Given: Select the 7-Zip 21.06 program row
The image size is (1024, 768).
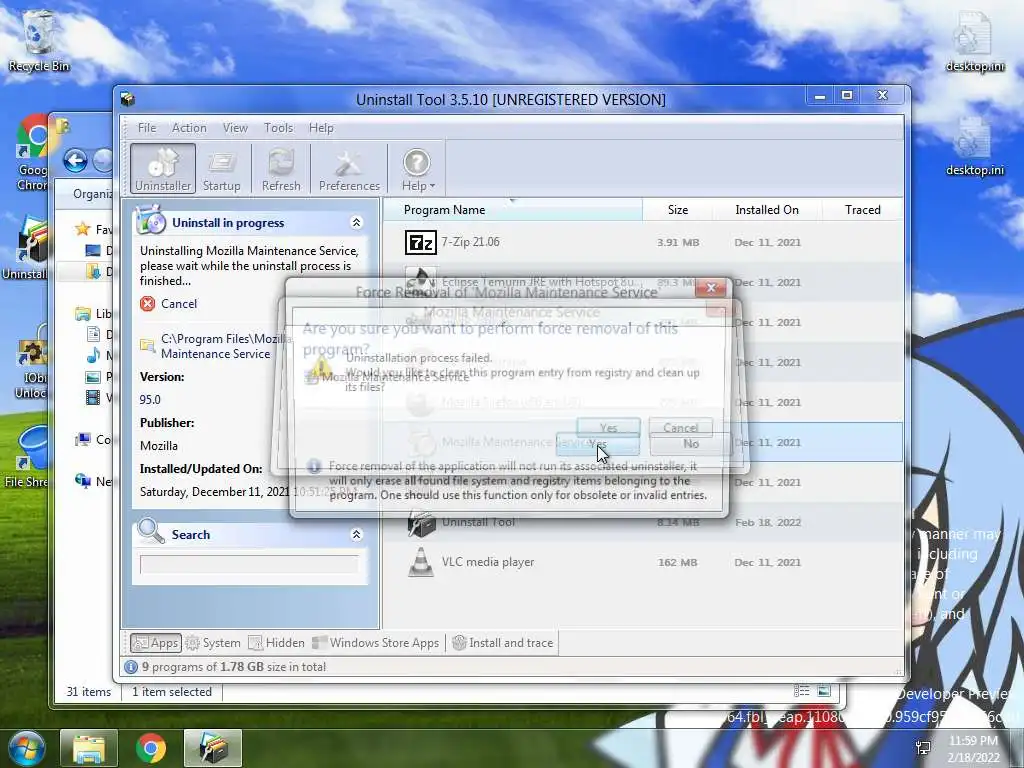Looking at the screenshot, I should pyautogui.click(x=643, y=242).
